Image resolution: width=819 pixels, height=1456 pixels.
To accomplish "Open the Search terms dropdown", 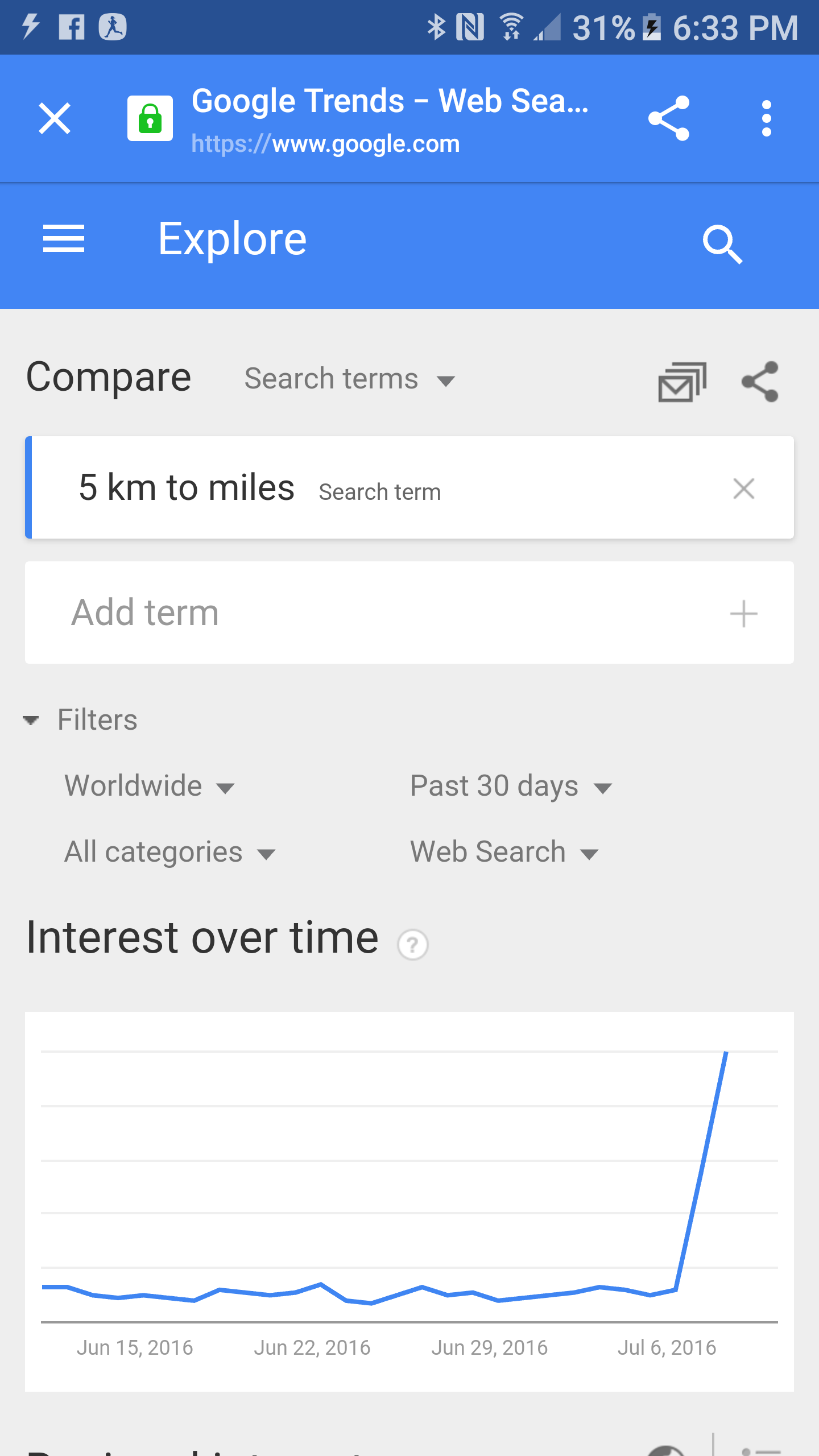I will [x=349, y=379].
